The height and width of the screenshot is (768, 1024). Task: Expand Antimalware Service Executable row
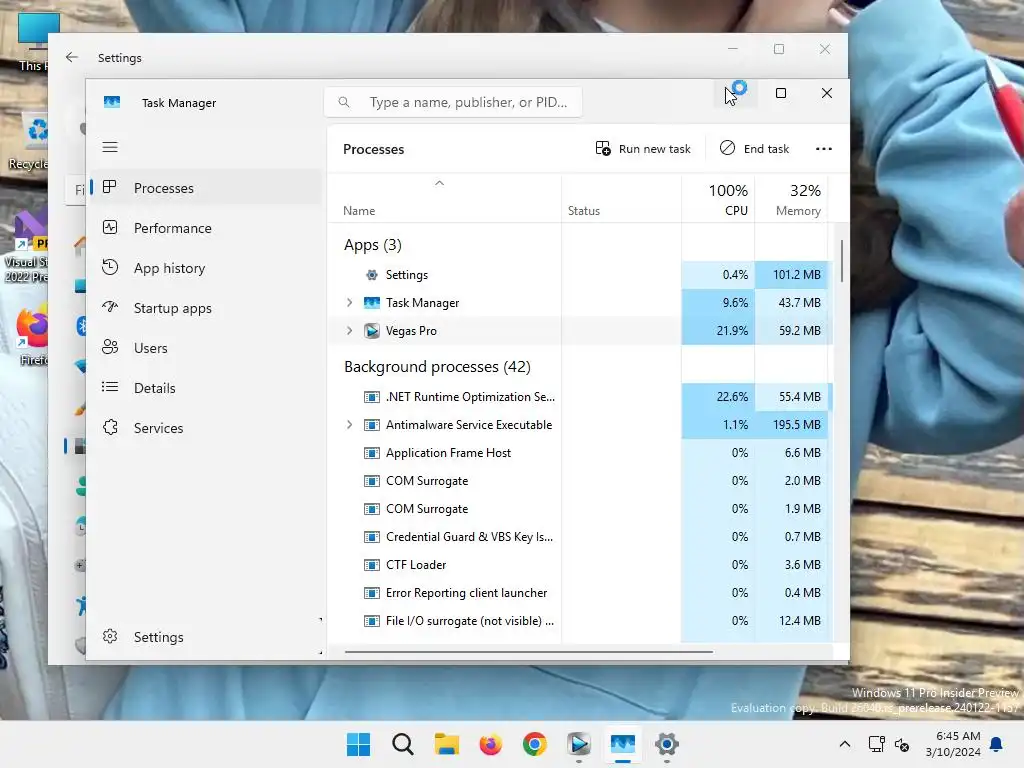[x=349, y=424]
